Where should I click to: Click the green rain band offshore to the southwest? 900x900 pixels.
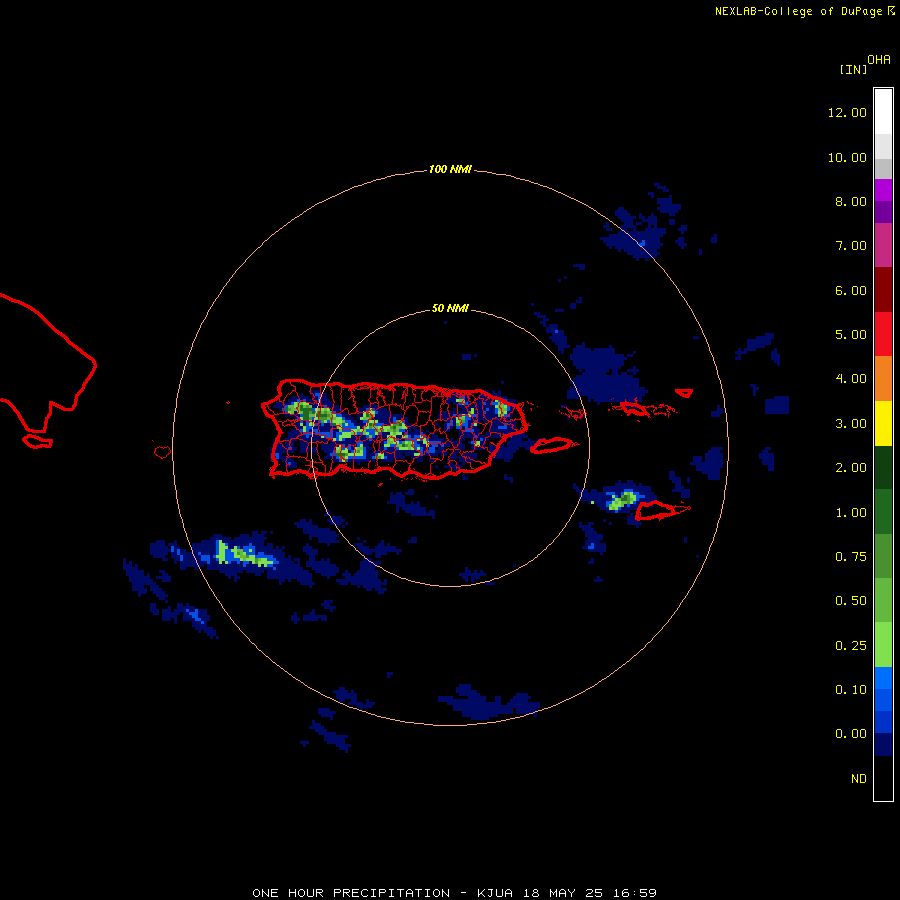pos(246,554)
